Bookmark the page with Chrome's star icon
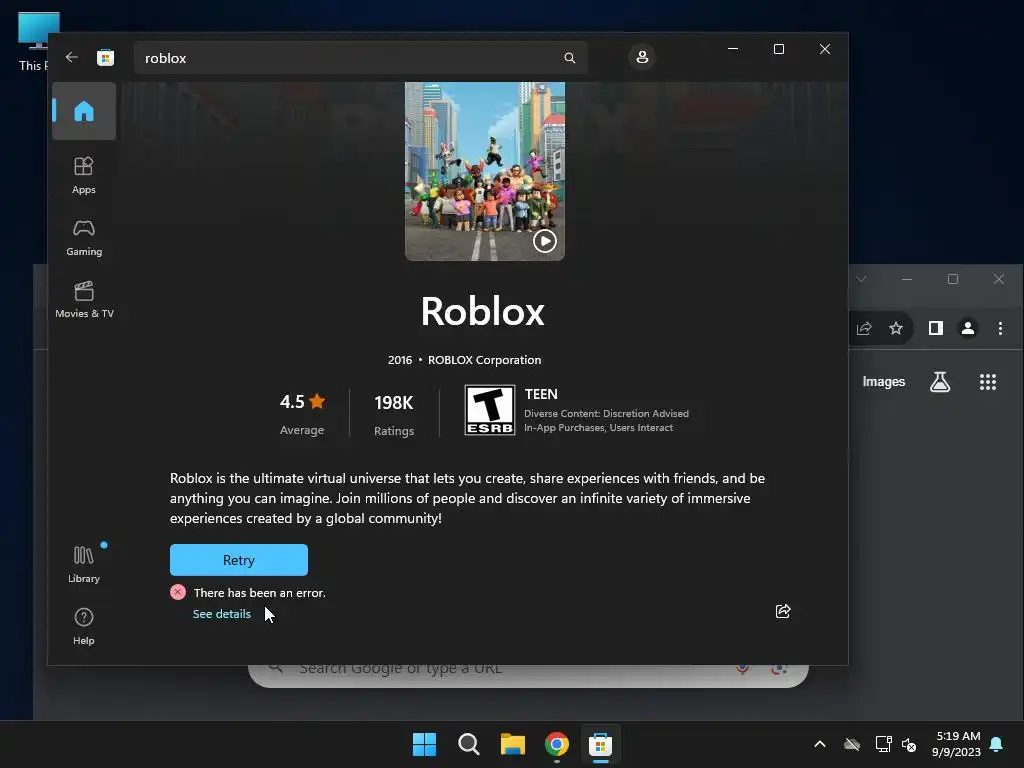 coord(896,328)
